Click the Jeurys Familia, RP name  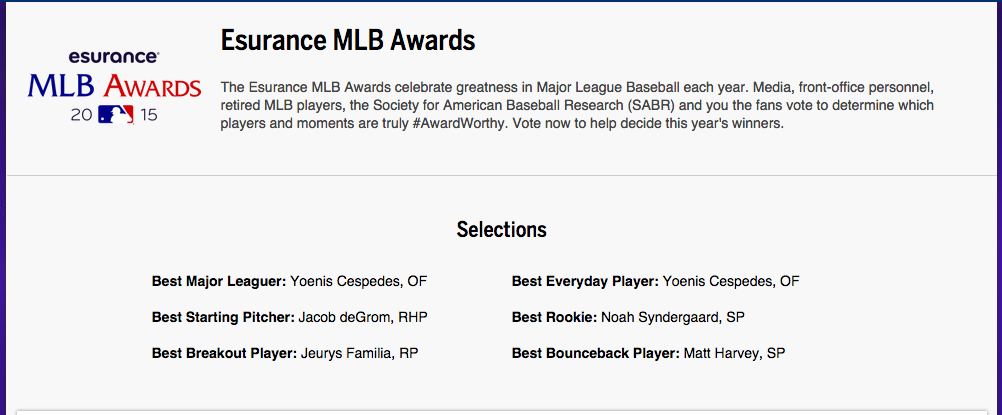360,353
